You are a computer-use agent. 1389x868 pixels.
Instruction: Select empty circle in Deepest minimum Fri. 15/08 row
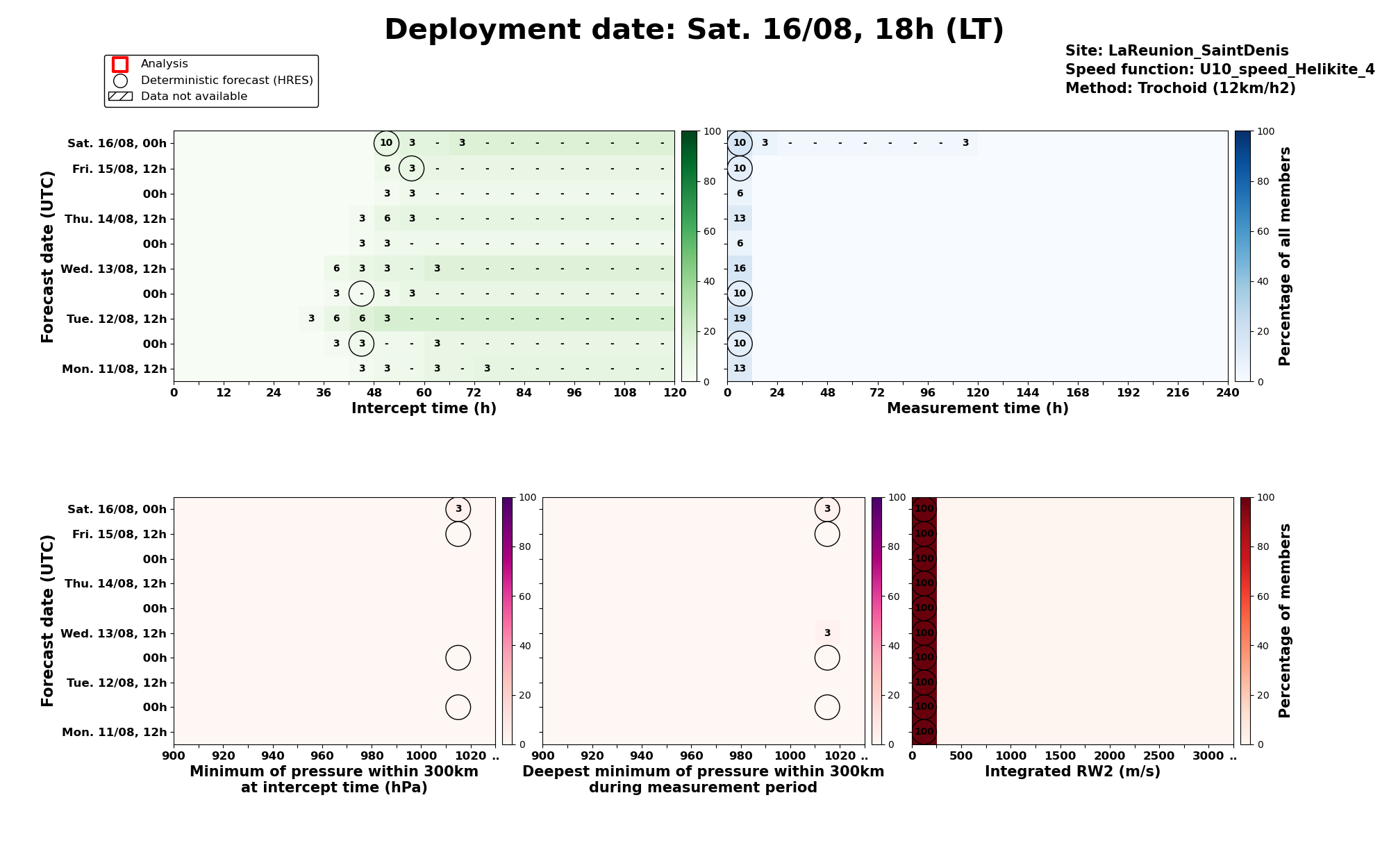pos(826,534)
